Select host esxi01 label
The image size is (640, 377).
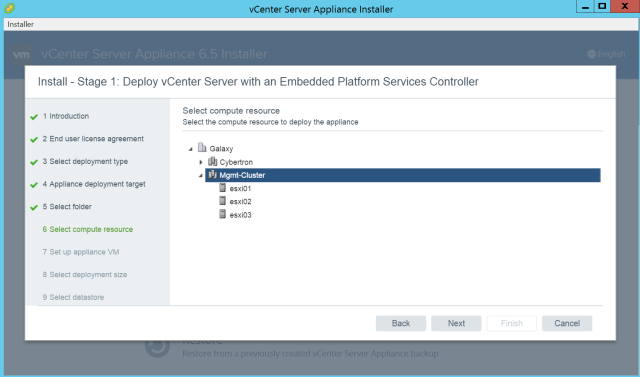[x=240, y=188]
